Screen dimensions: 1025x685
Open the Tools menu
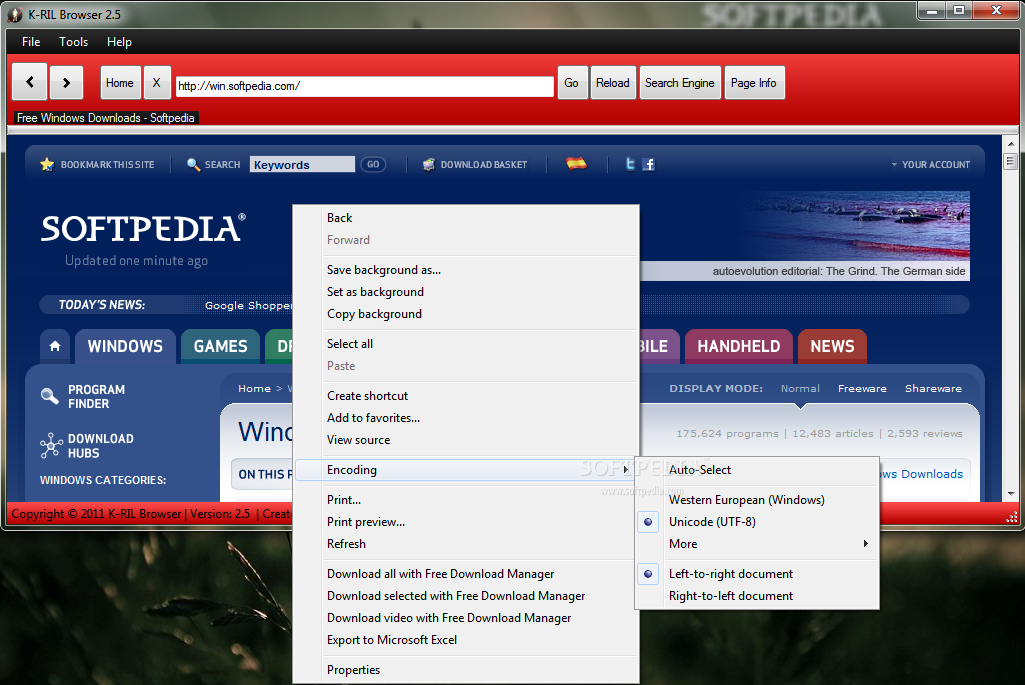[73, 42]
